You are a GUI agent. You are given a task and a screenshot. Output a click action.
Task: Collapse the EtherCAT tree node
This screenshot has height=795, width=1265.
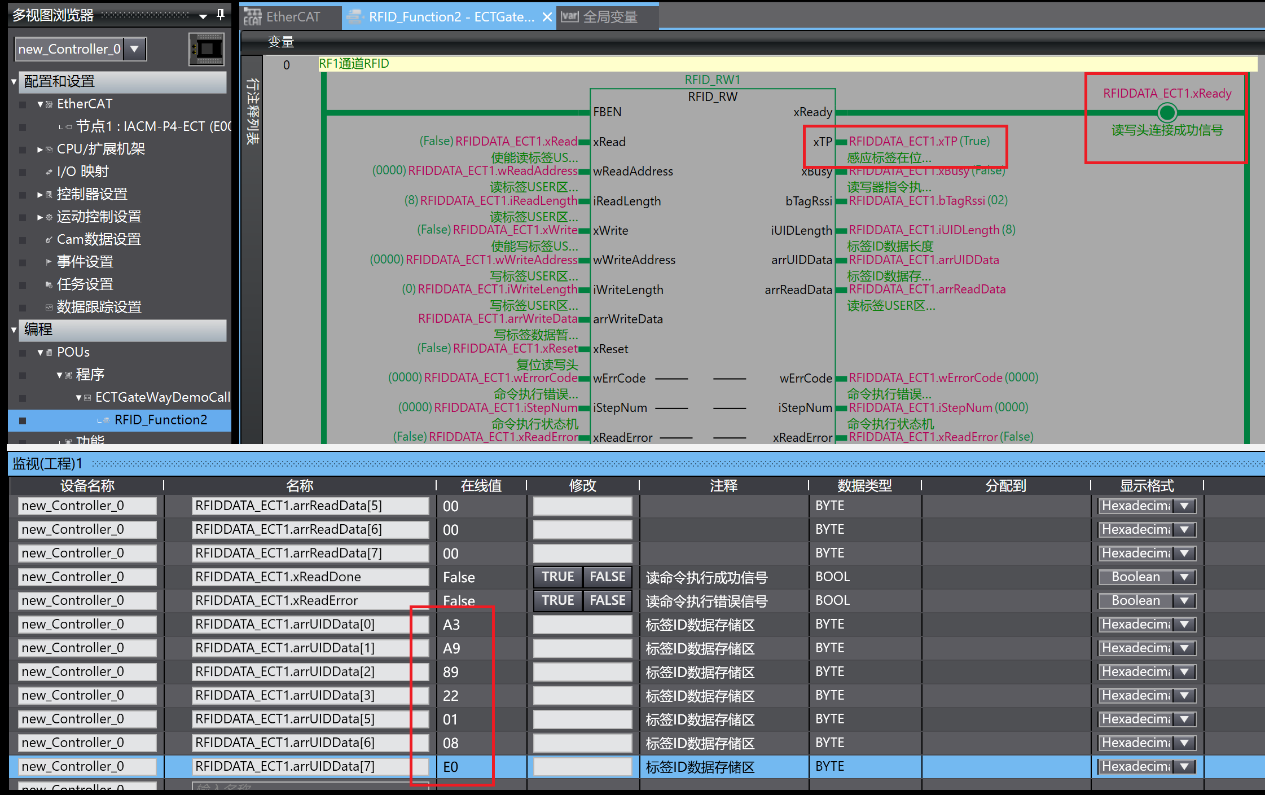[x=41, y=104]
